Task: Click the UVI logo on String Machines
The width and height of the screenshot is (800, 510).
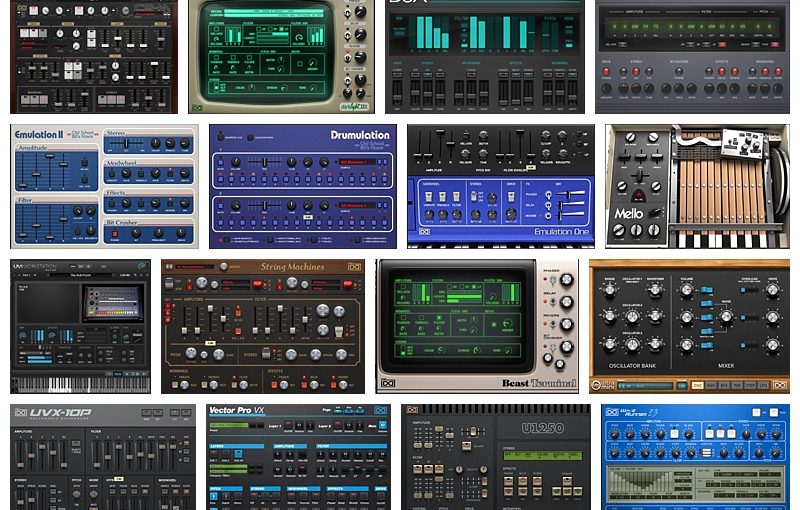Action: (x=354, y=267)
